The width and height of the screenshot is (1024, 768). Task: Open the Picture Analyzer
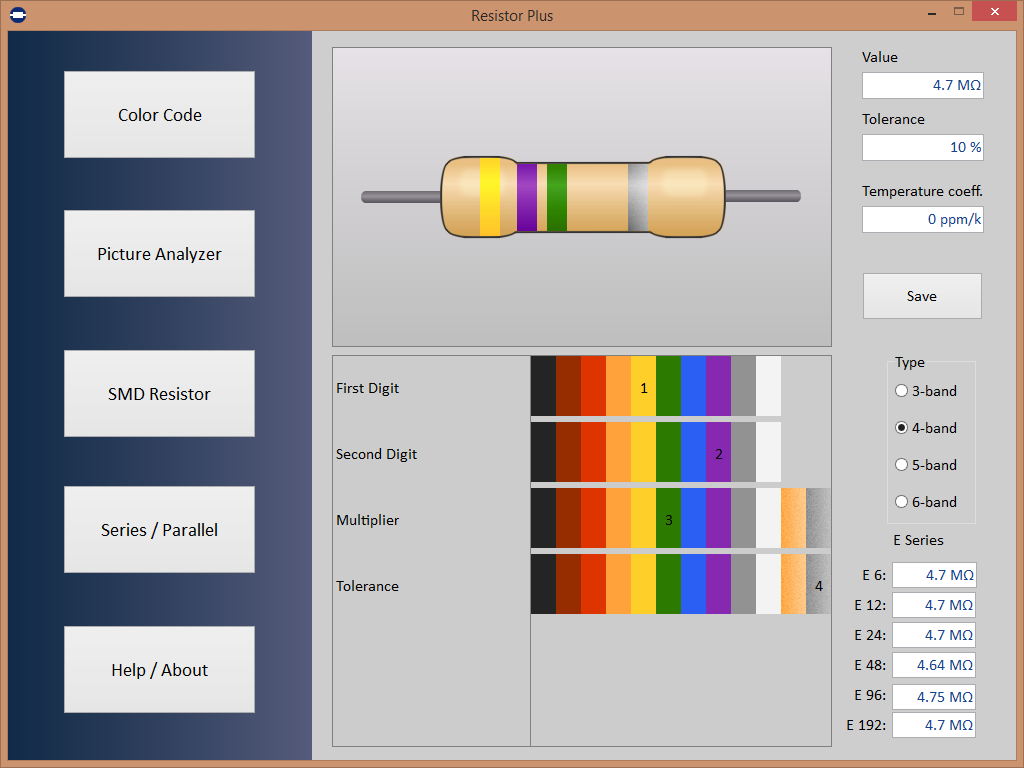click(x=159, y=253)
